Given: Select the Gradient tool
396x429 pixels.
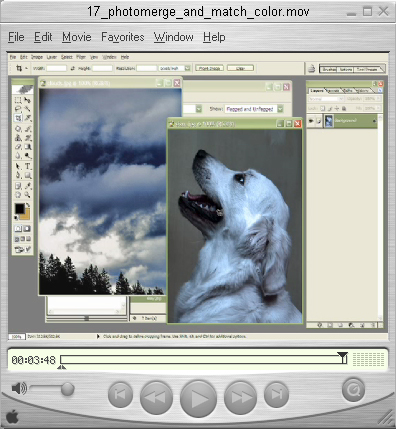Looking at the screenshot, I should coord(28,147).
